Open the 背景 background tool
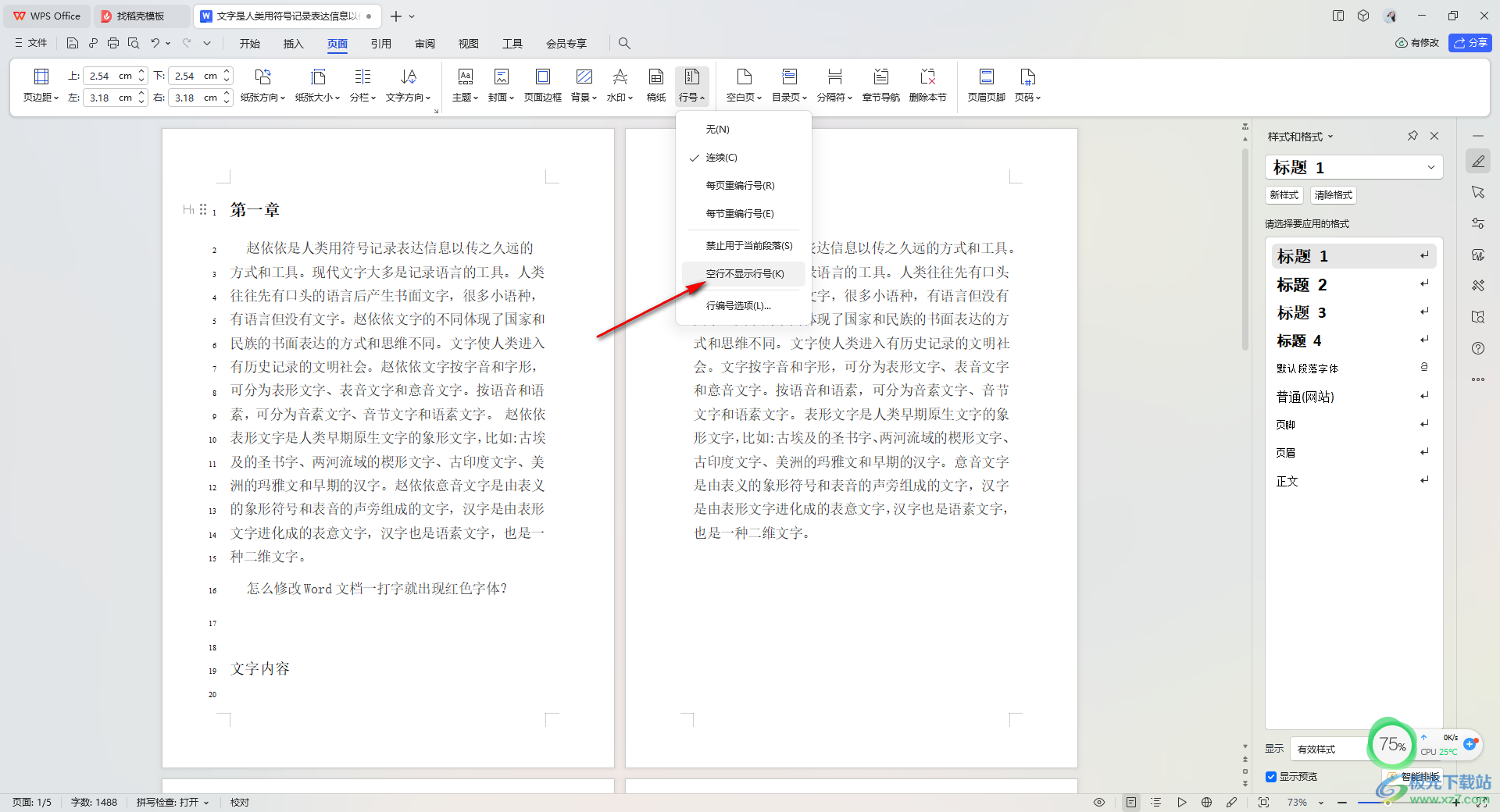This screenshot has height=812, width=1500. pos(584,85)
